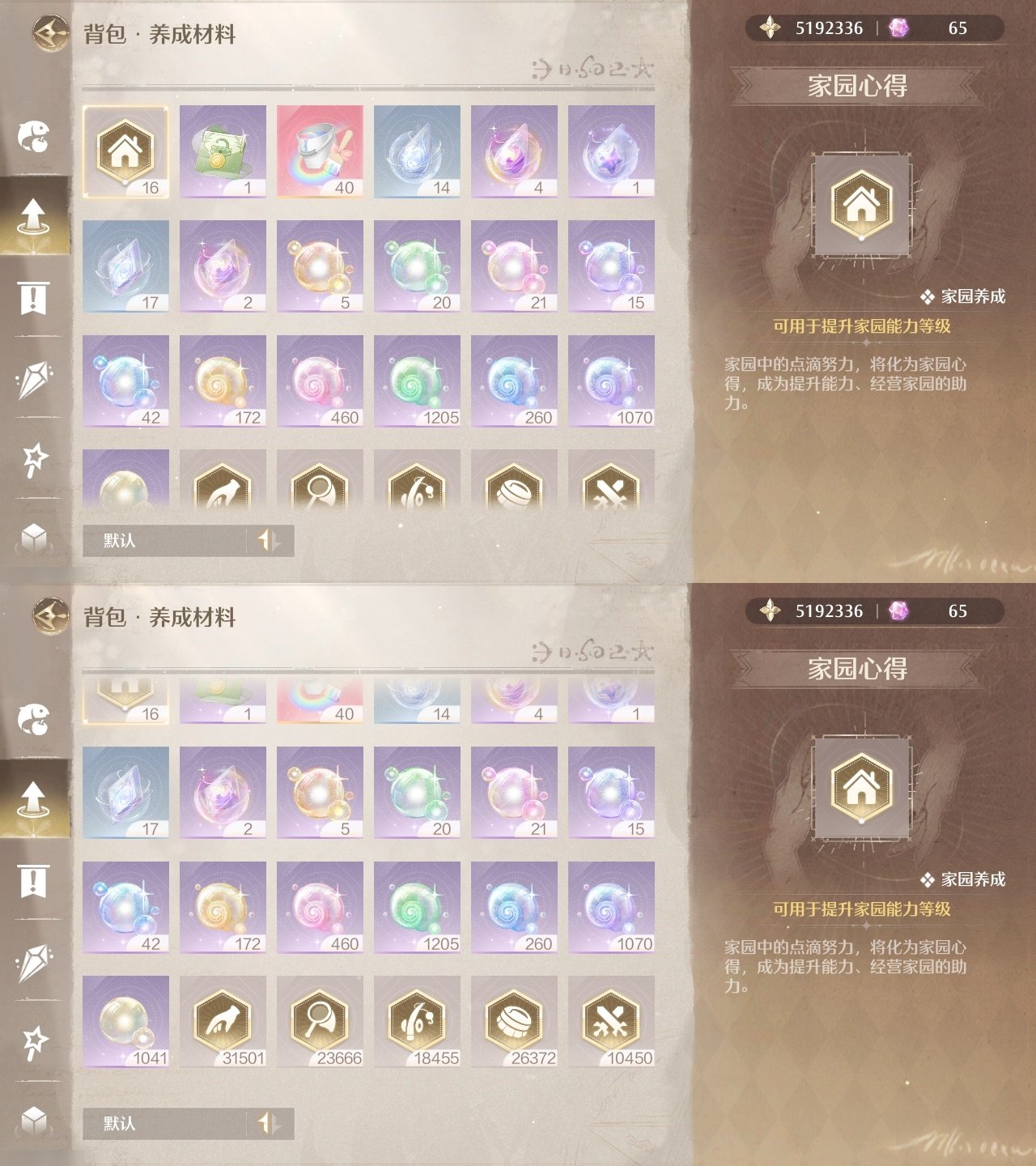Select the bug net insight item showing 23666
The width and height of the screenshot is (1036, 1166).
click(x=320, y=1022)
